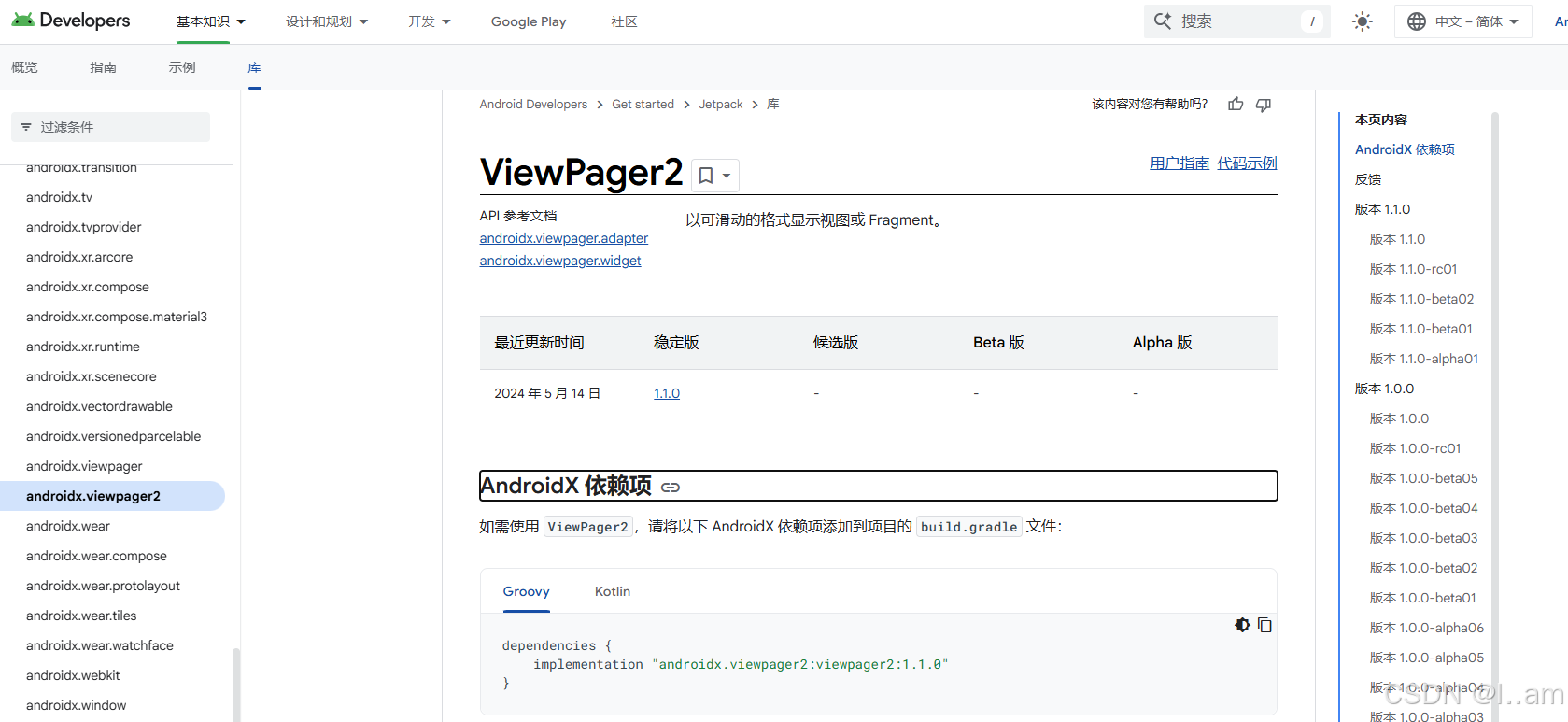Viewport: 1568px width, 722px height.
Task: Switch to the 示例 tab
Action: (182, 67)
